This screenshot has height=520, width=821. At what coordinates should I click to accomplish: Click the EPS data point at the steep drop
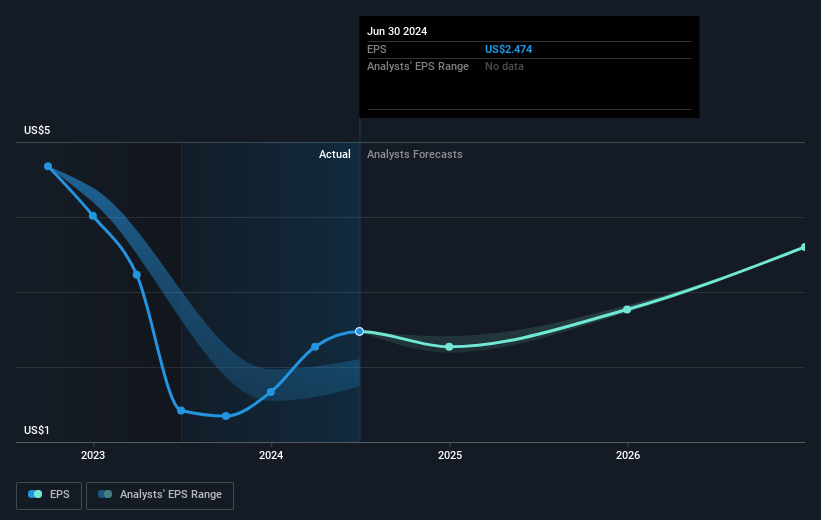137,275
